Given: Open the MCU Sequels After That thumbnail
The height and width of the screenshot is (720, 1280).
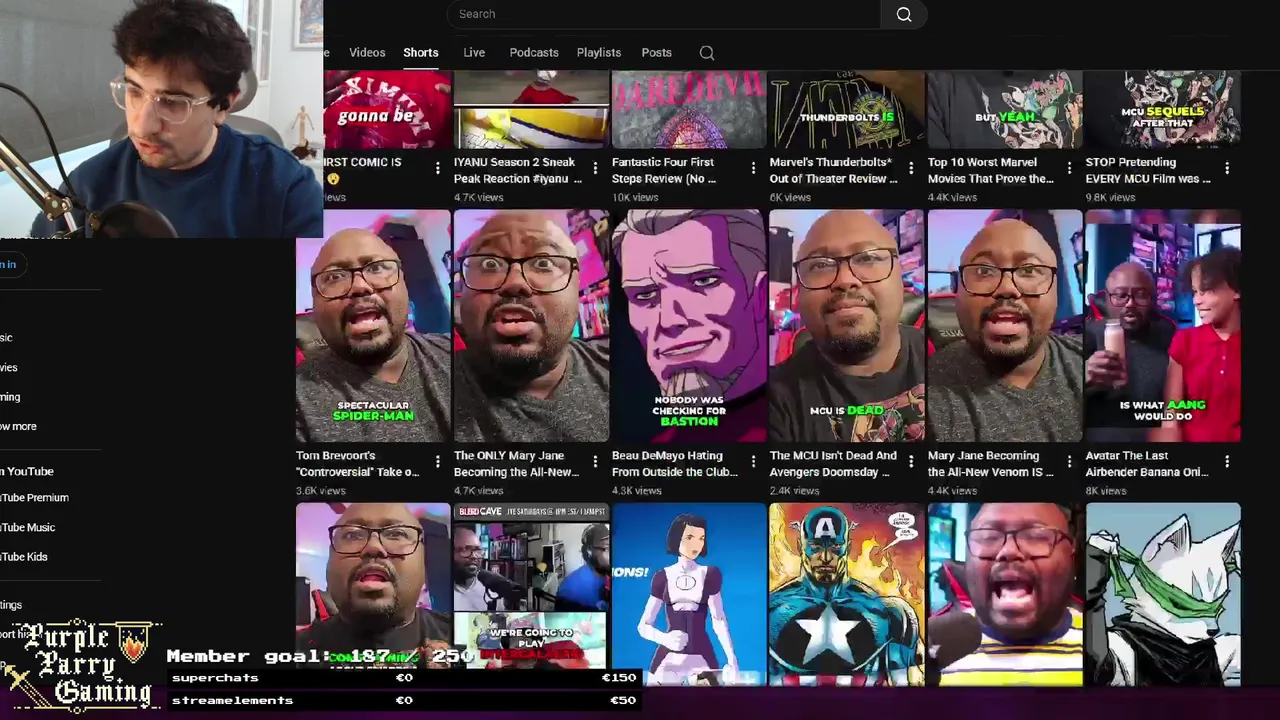Looking at the screenshot, I should [x=1163, y=109].
